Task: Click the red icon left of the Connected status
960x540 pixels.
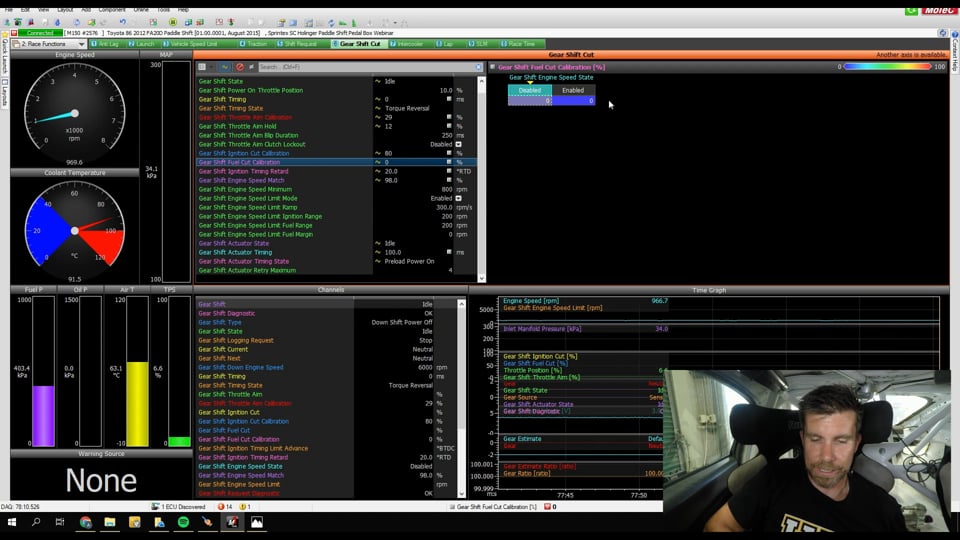Action: pyautogui.click(x=14, y=33)
